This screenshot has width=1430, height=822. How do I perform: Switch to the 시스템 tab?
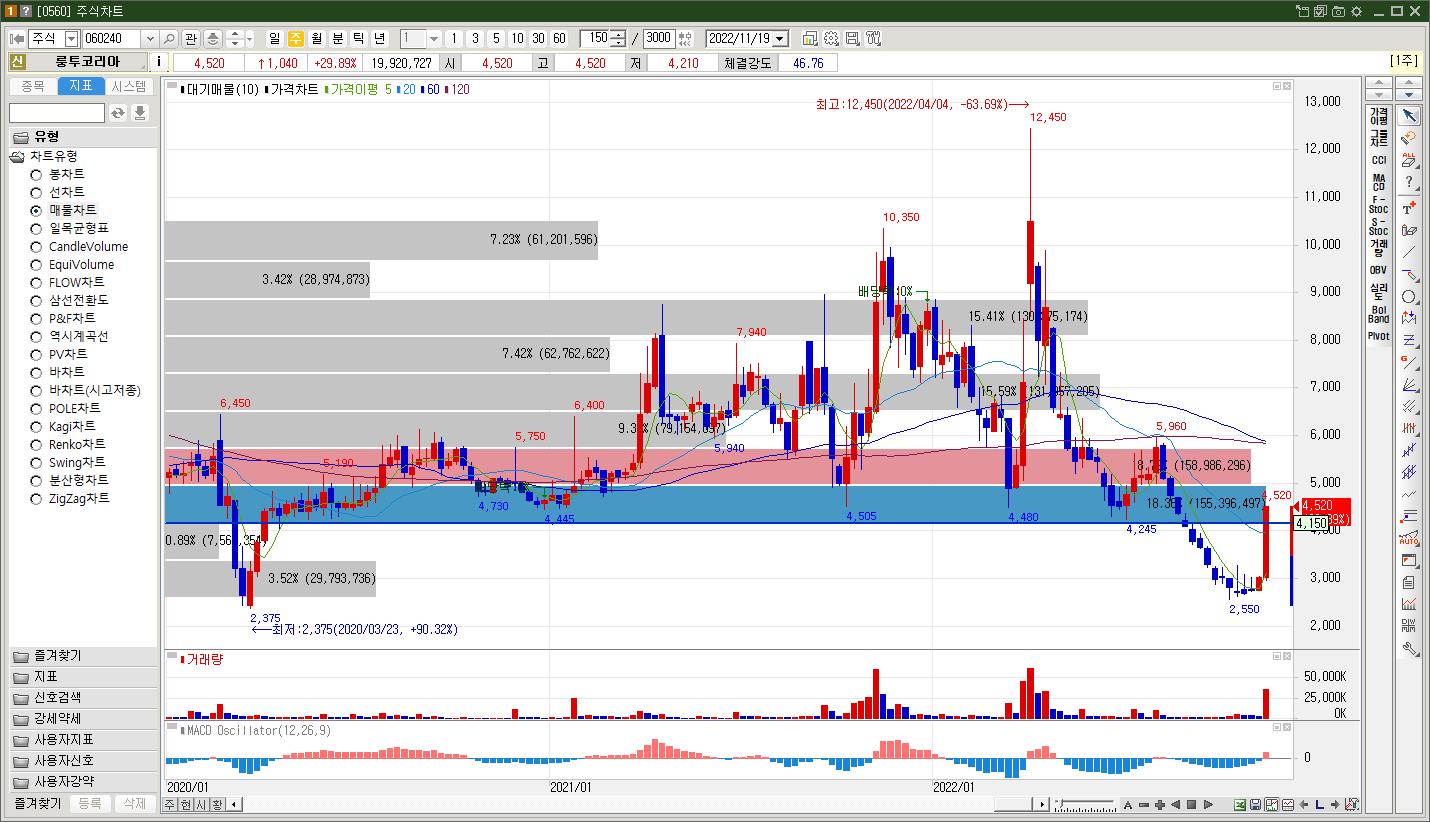point(129,87)
